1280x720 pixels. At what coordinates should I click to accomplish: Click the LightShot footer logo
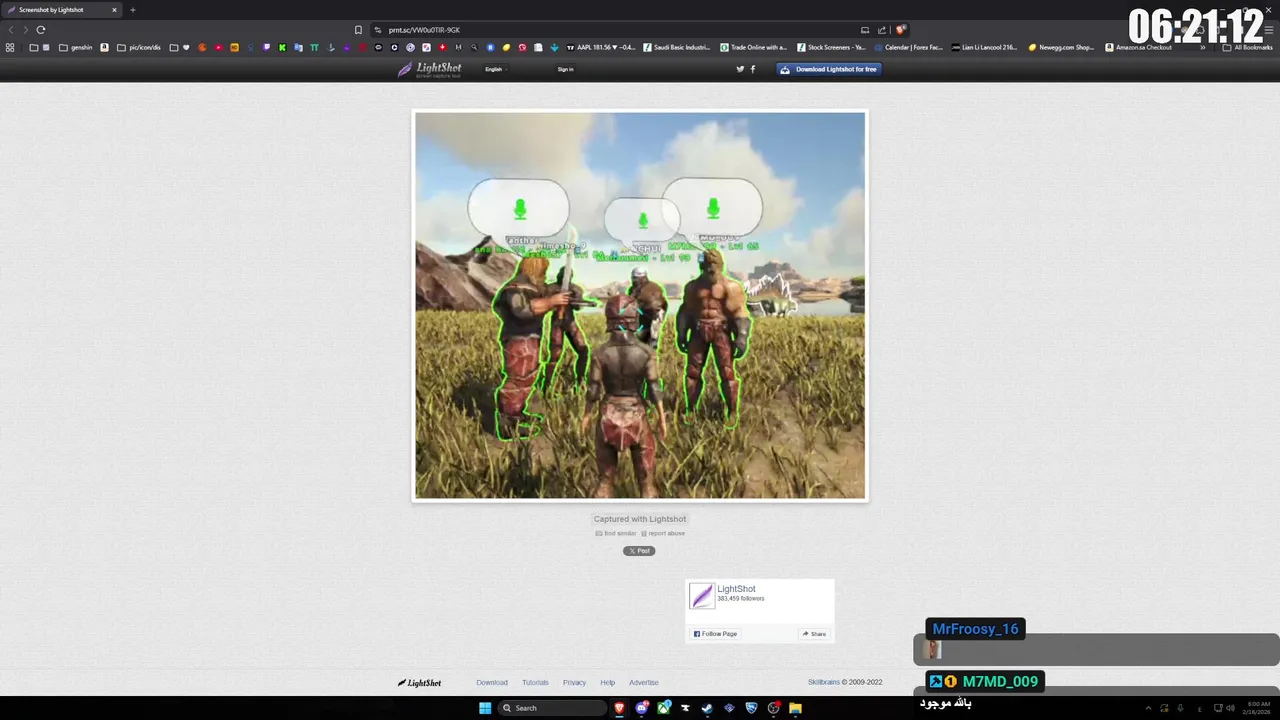[419, 683]
